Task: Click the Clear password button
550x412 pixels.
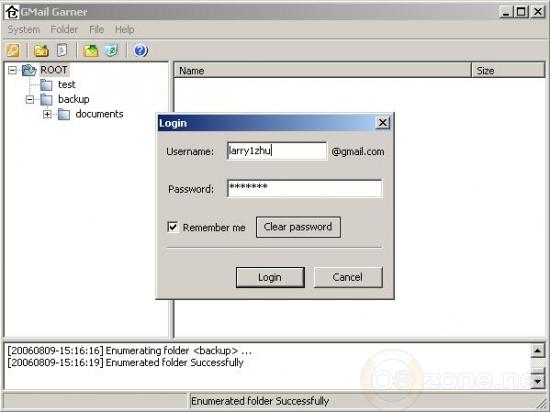Action: pos(298,227)
